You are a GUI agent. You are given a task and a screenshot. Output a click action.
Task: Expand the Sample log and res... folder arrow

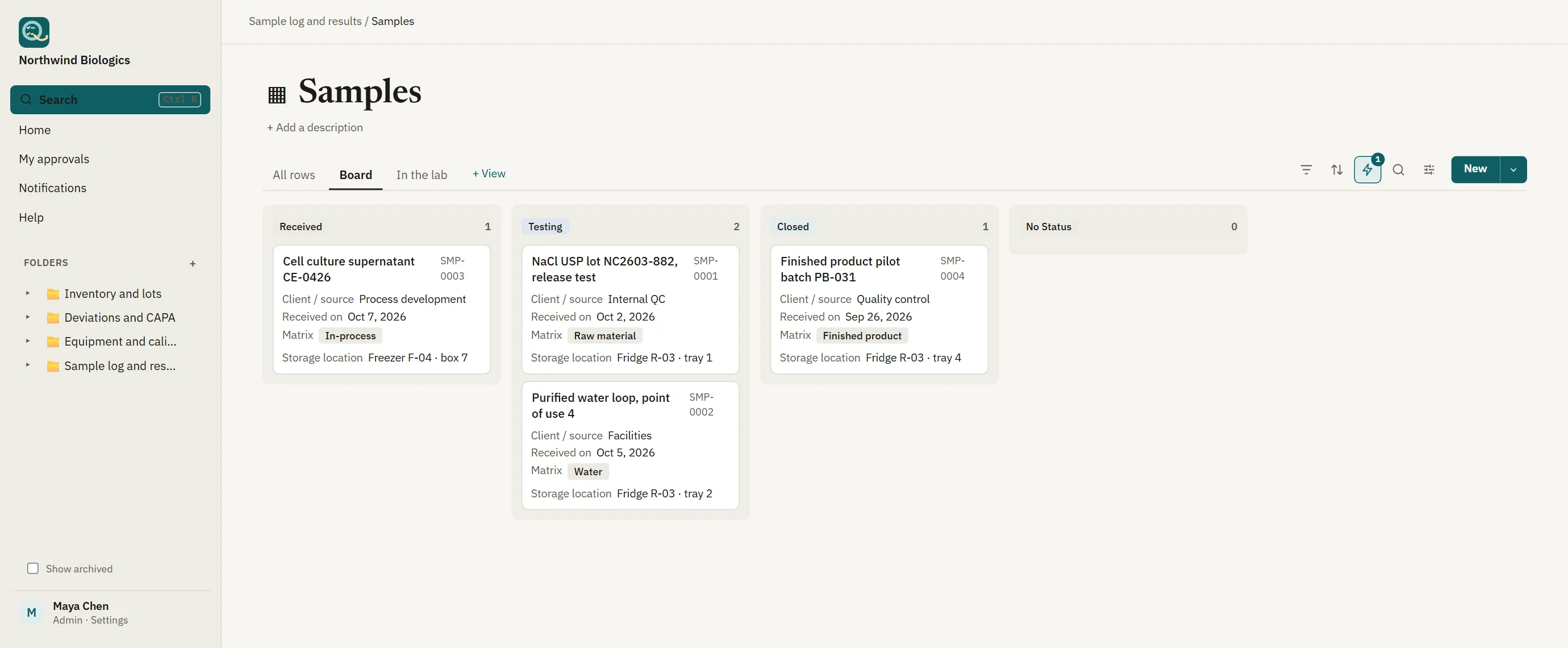pyautogui.click(x=28, y=365)
